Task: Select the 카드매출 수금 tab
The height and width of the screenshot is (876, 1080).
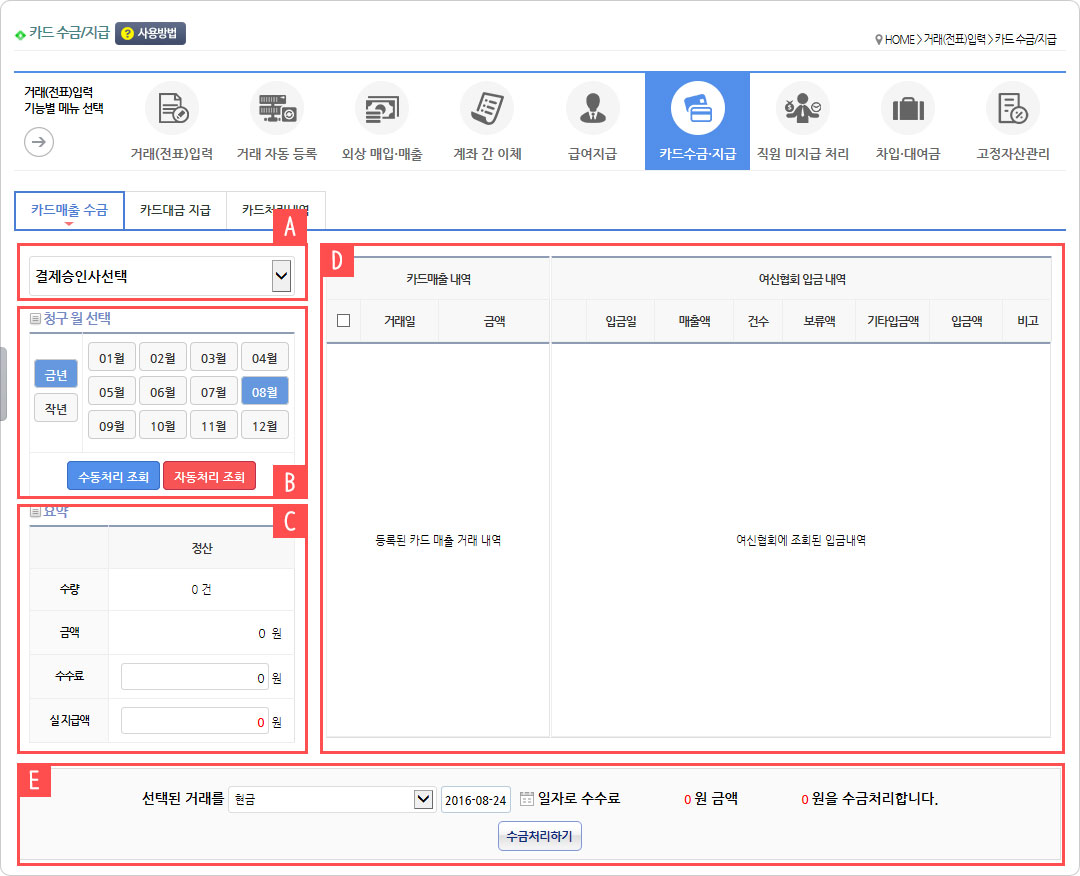Action: (x=69, y=211)
